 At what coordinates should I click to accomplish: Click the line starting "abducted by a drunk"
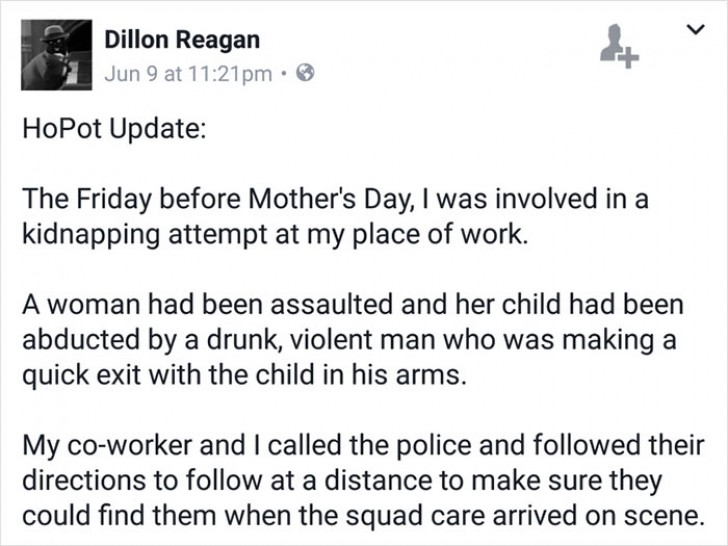coord(349,341)
